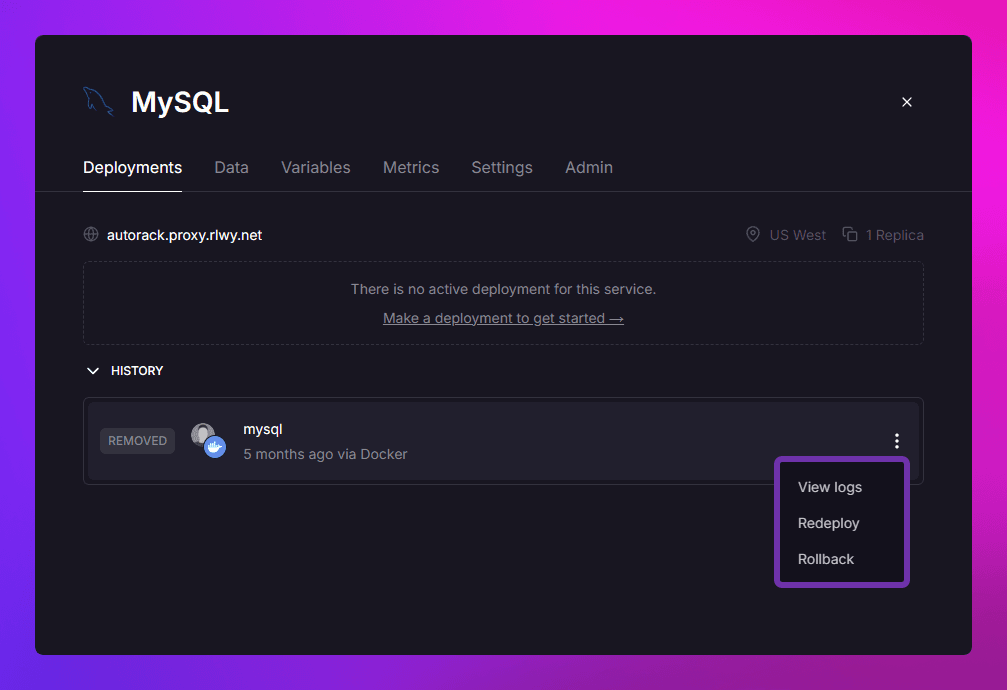The image size is (1007, 690).
Task: Select Redeploy in the deployment menu
Action: point(829,523)
